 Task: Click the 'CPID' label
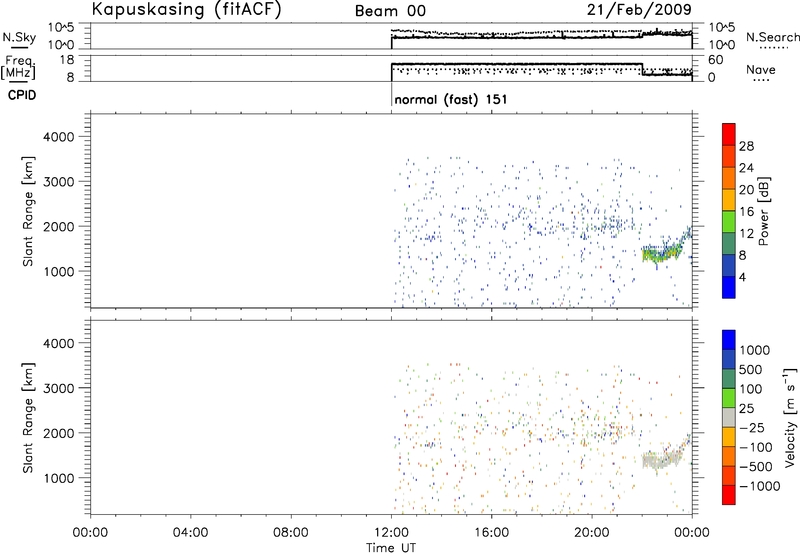point(22,95)
